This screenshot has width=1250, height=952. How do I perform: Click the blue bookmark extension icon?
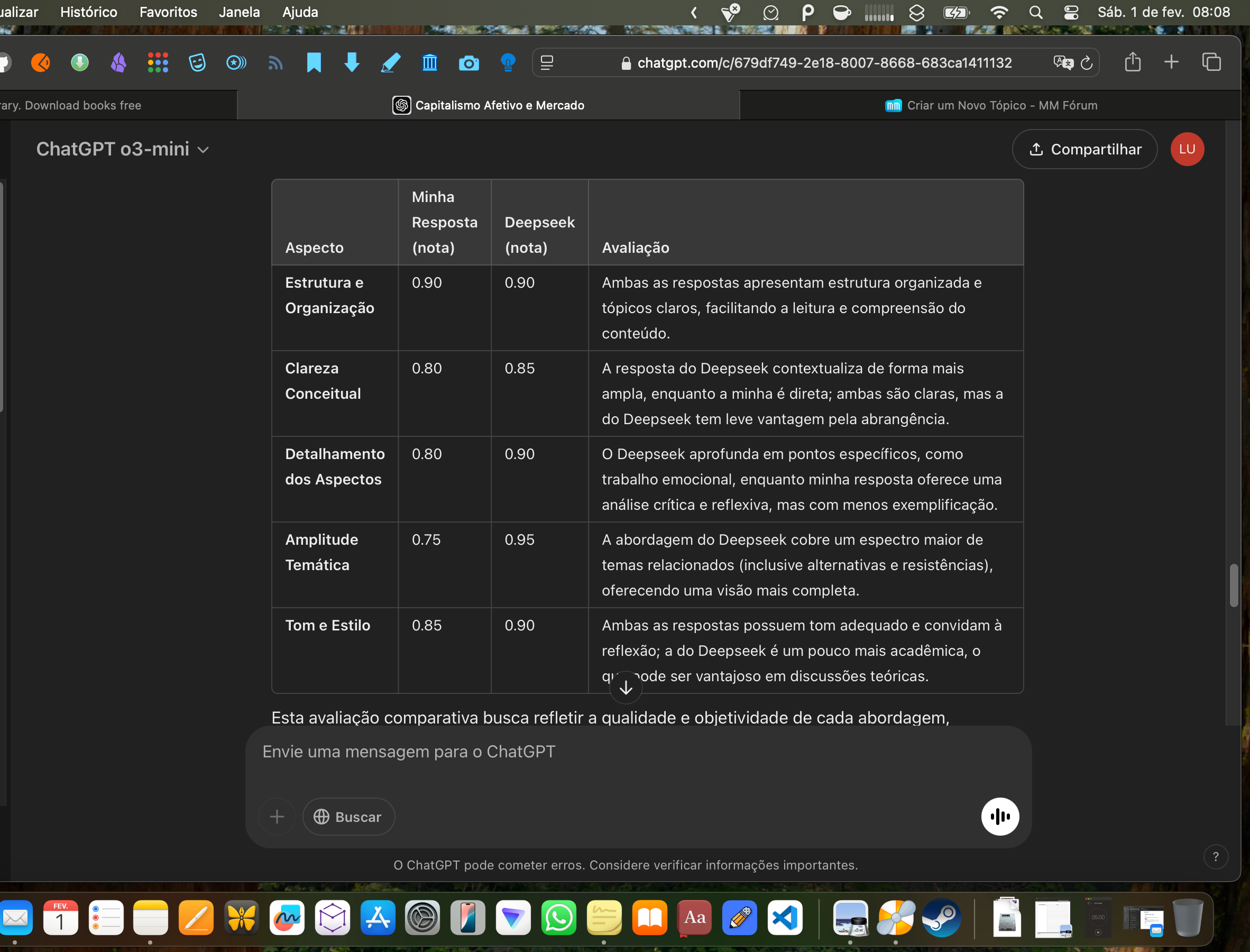tap(314, 62)
